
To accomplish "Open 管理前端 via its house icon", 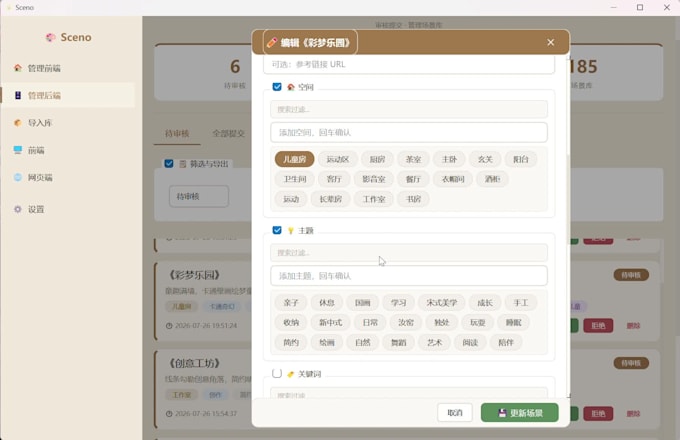I will [x=18, y=68].
